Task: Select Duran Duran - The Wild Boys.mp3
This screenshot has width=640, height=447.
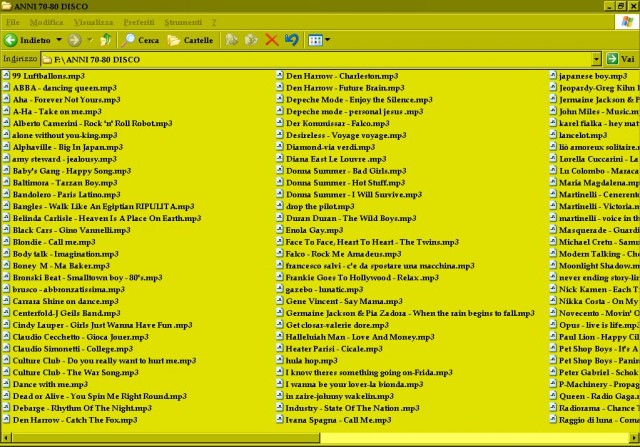Action: (343, 218)
